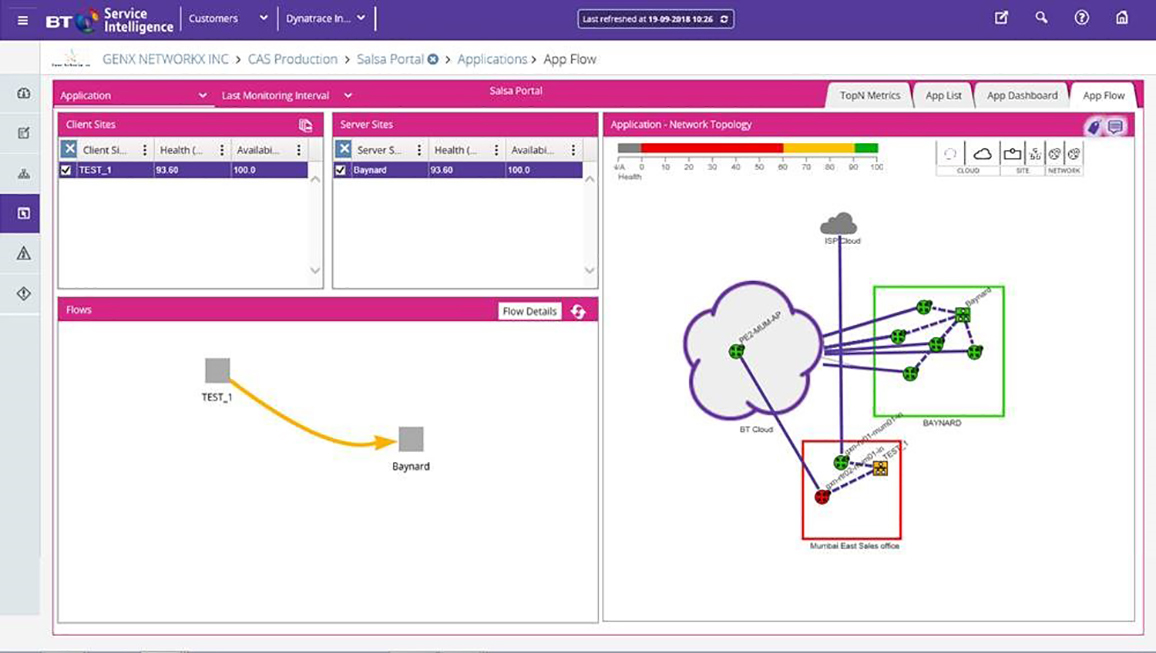Select the App Flow tab
Viewport: 1156px width, 653px height.
pos(1103,95)
